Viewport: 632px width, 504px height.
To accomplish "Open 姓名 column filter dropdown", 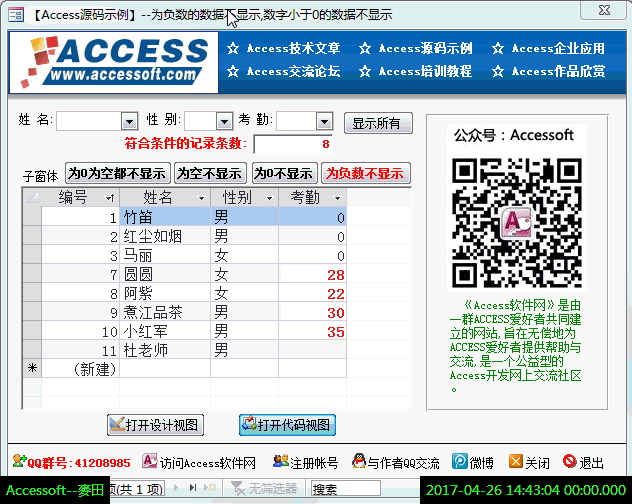I will [x=201, y=198].
